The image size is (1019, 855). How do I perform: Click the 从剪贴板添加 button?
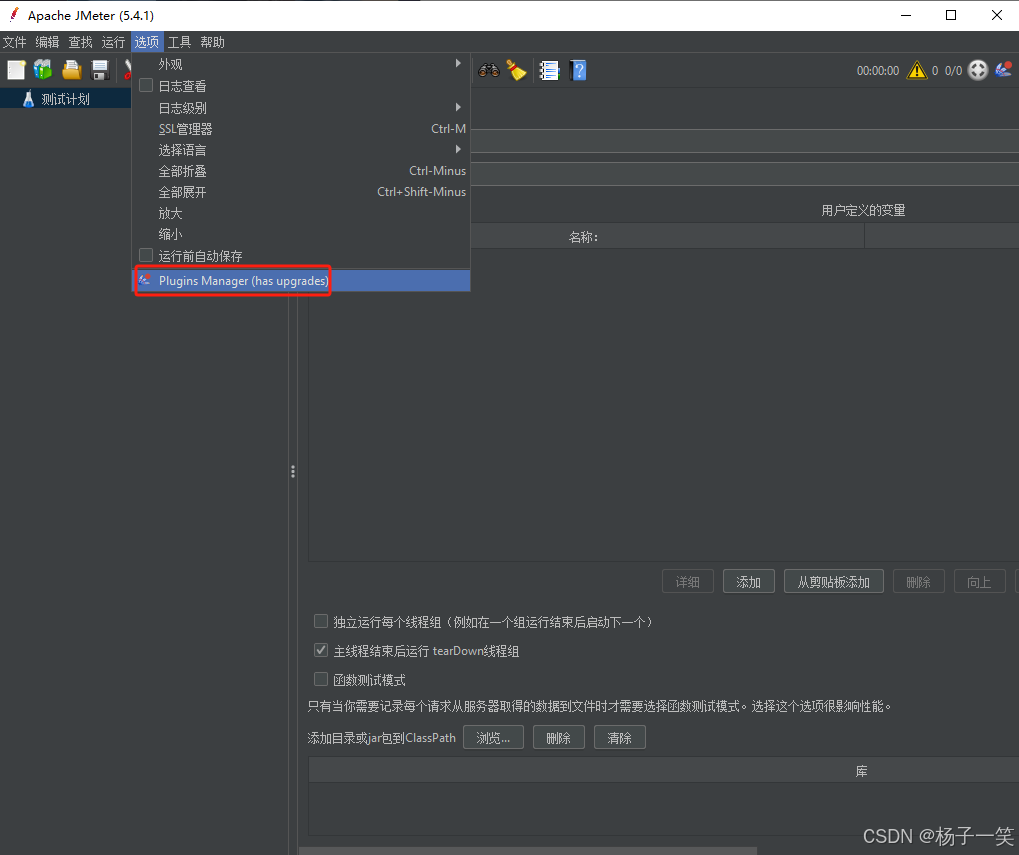coord(834,581)
